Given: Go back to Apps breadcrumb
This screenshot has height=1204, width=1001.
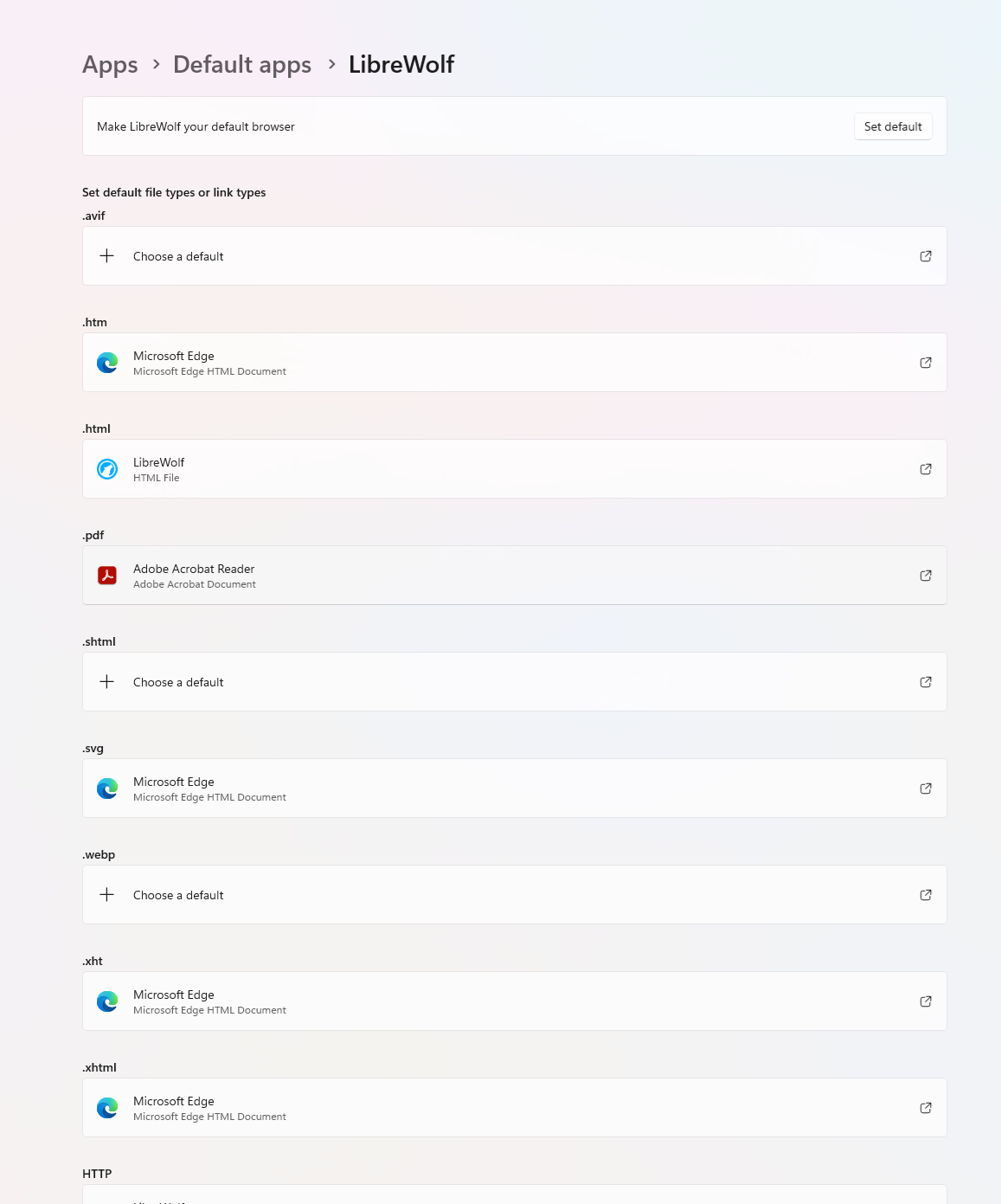Looking at the screenshot, I should [x=110, y=65].
